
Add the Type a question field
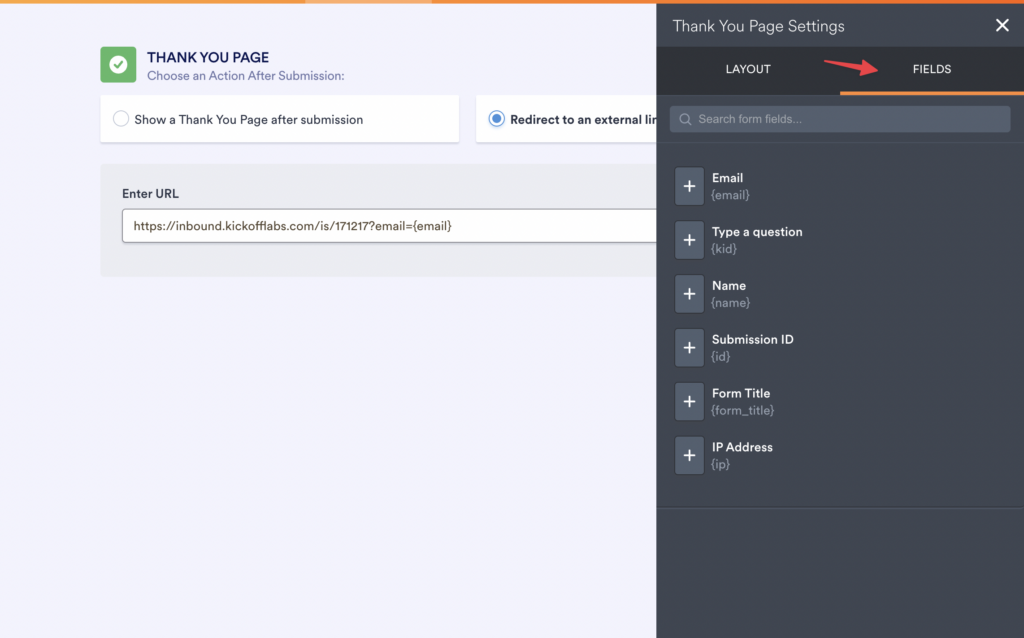click(x=689, y=240)
